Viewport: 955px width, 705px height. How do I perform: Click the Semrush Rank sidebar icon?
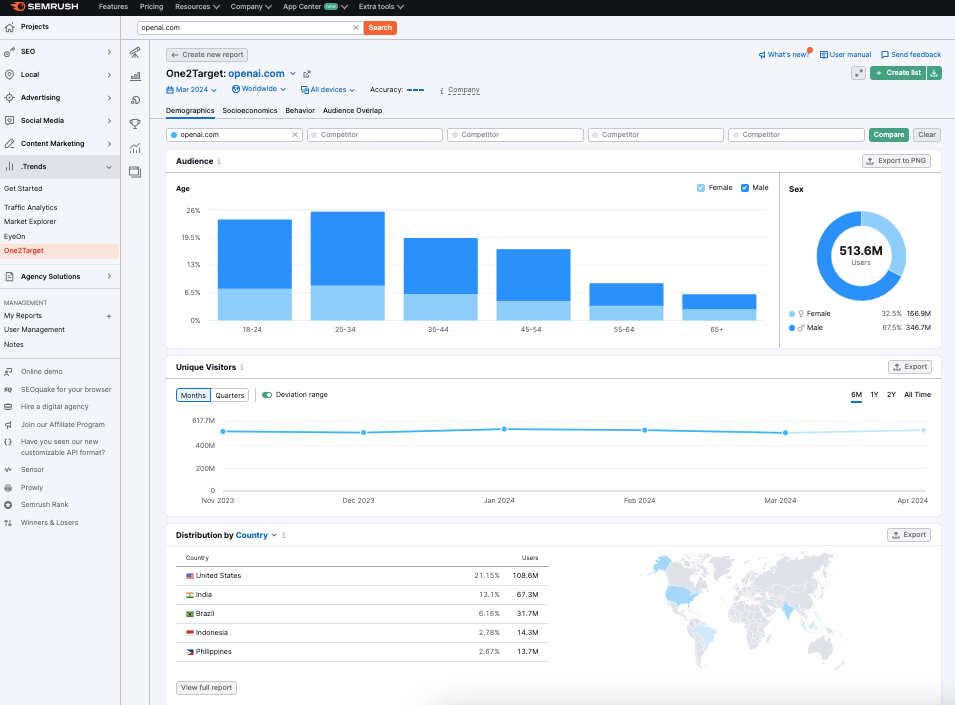8,505
